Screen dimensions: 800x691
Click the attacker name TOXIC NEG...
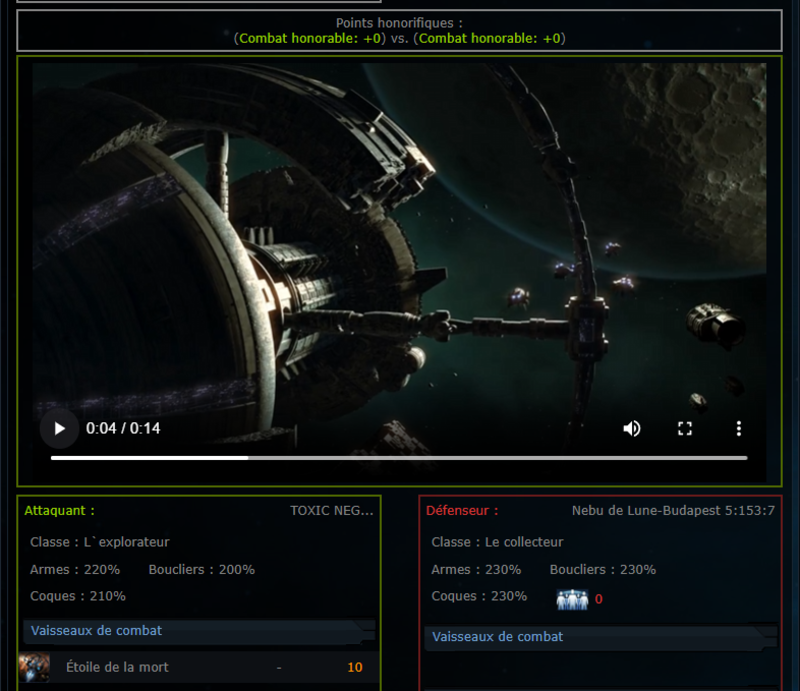point(332,510)
